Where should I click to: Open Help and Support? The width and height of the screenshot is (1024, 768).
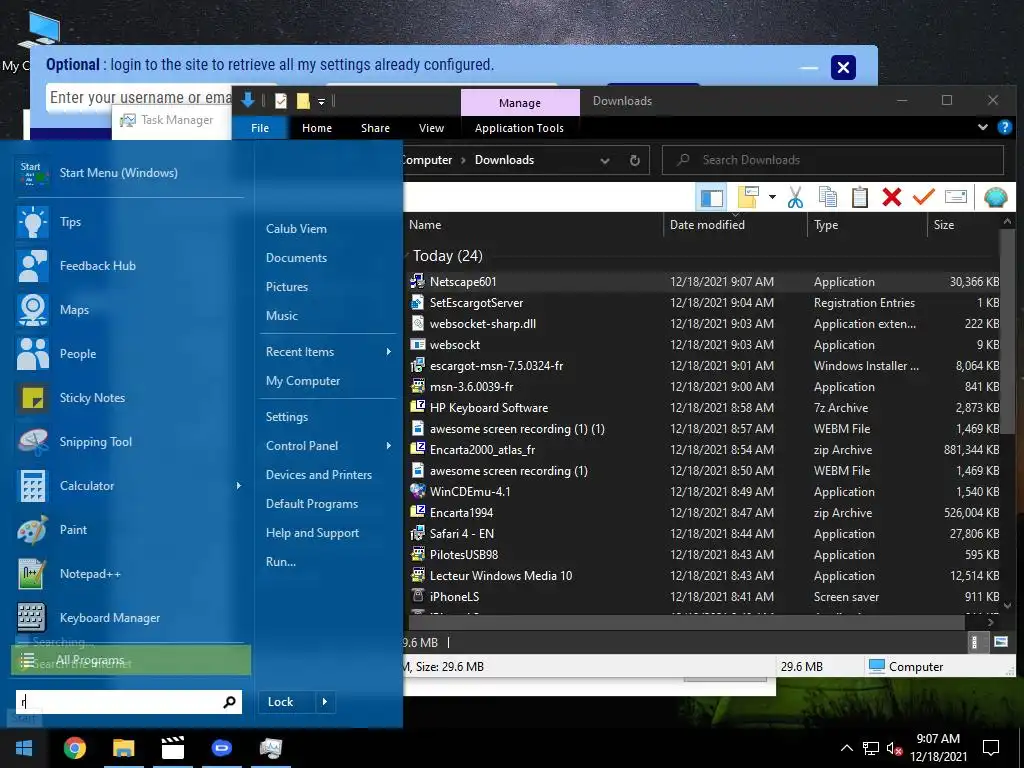(312, 533)
